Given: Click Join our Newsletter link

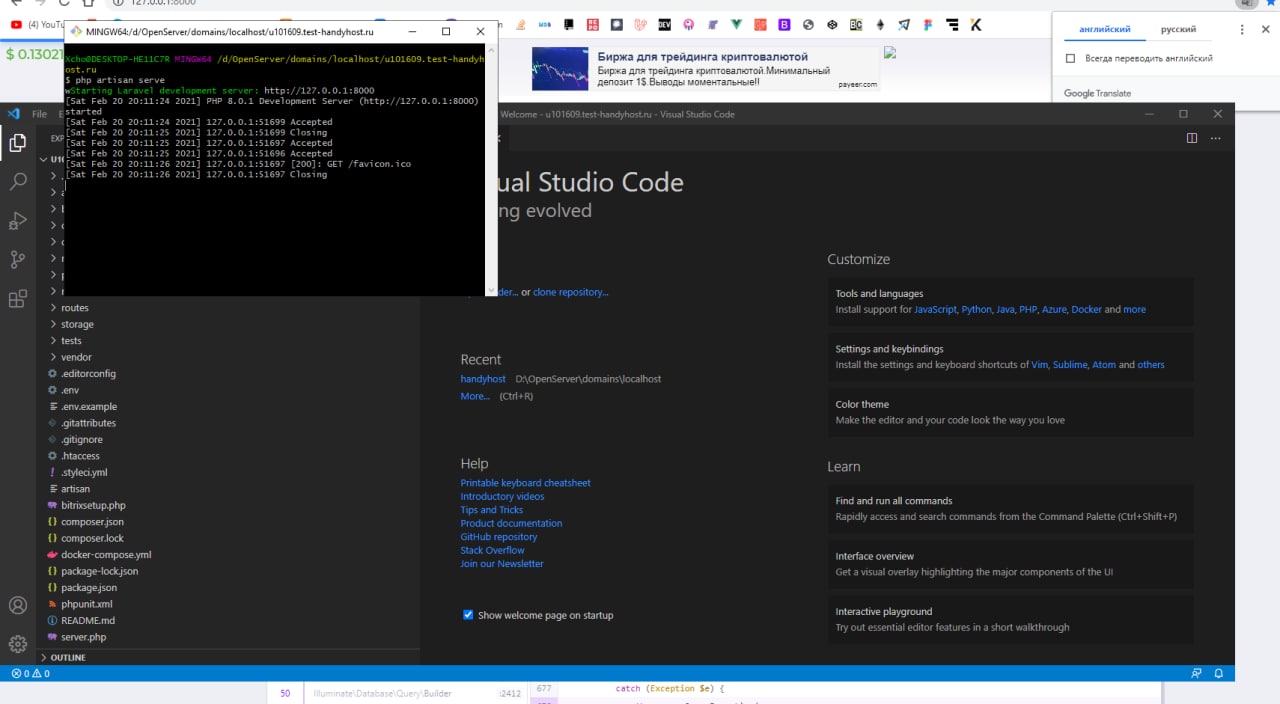Looking at the screenshot, I should click(x=502, y=564).
